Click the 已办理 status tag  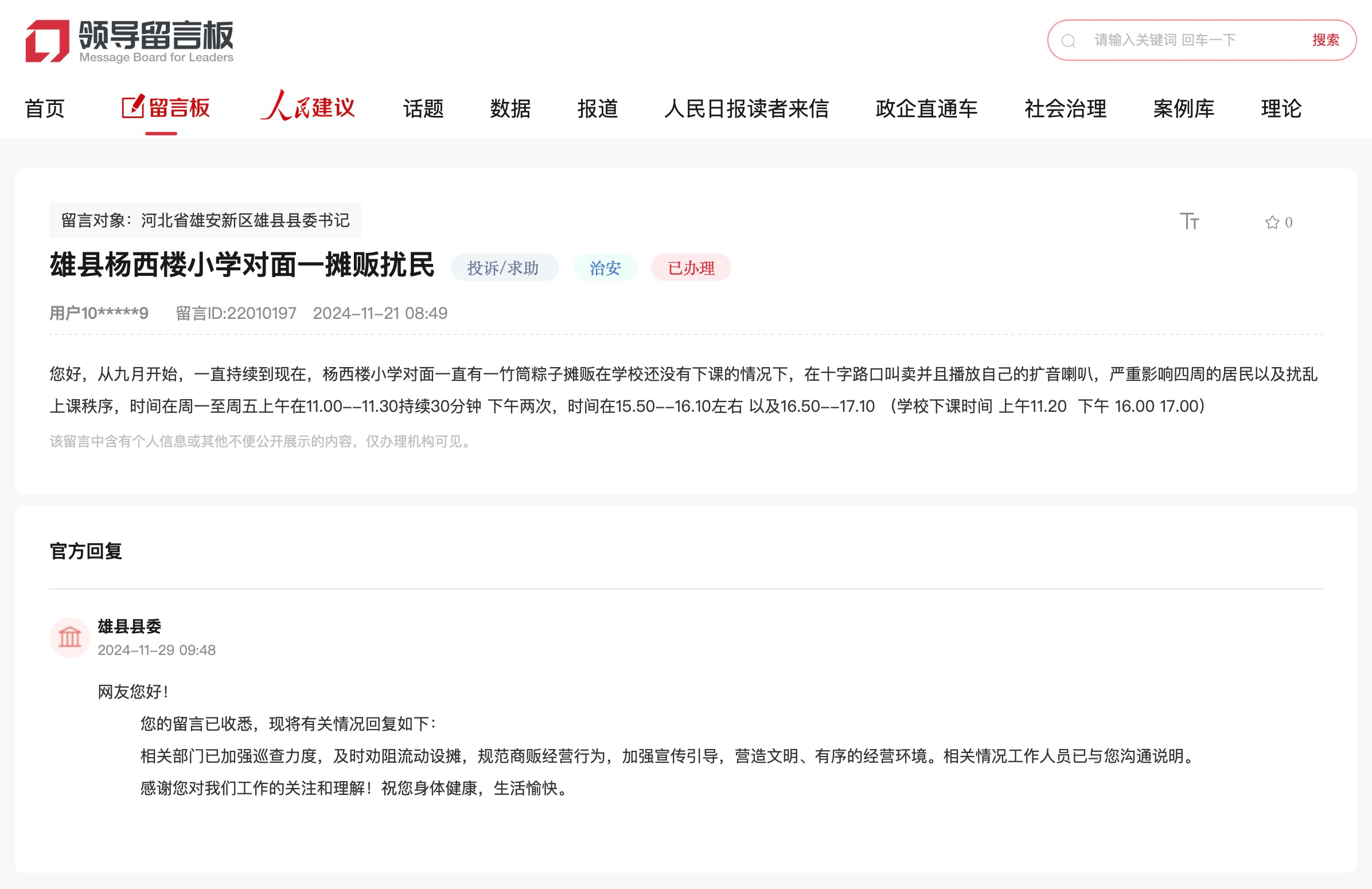(x=691, y=268)
